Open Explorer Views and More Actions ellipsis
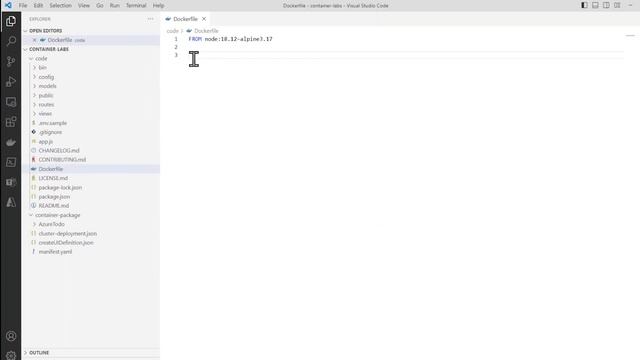This screenshot has width=640, height=360. (151, 19)
